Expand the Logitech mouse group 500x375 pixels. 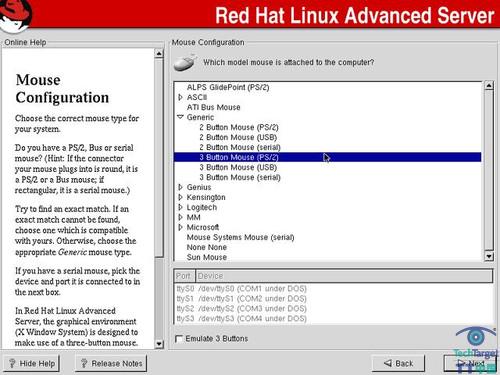point(180,207)
